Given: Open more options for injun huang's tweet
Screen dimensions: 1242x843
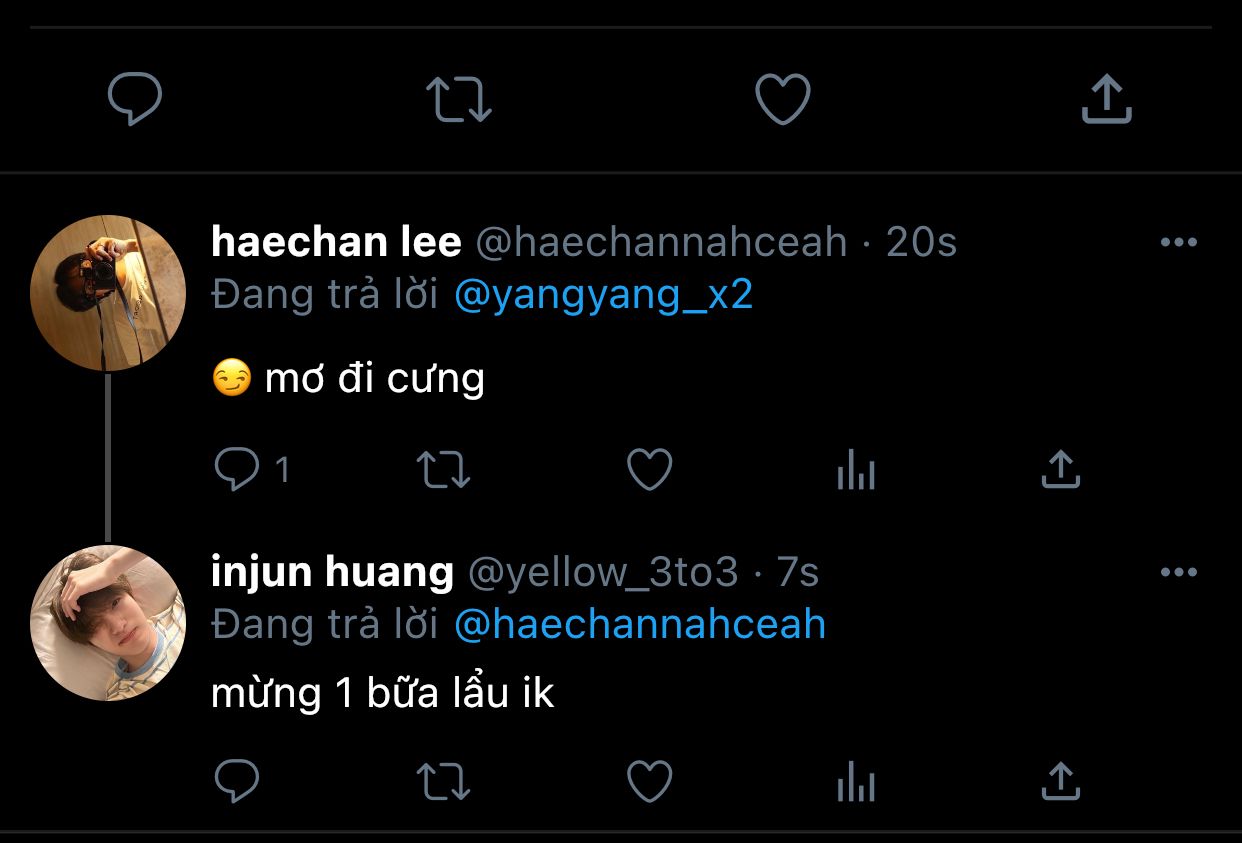Looking at the screenshot, I should [1179, 573].
